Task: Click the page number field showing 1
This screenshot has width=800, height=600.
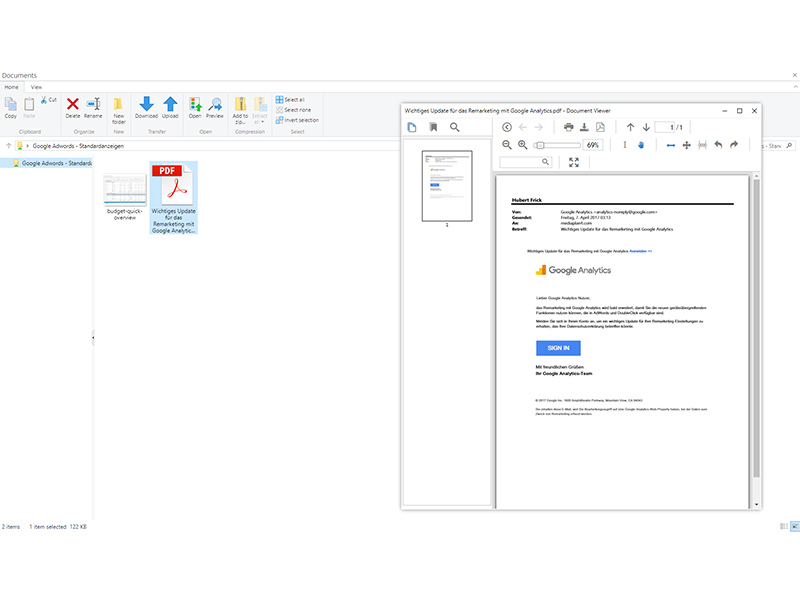Action: pyautogui.click(x=665, y=128)
